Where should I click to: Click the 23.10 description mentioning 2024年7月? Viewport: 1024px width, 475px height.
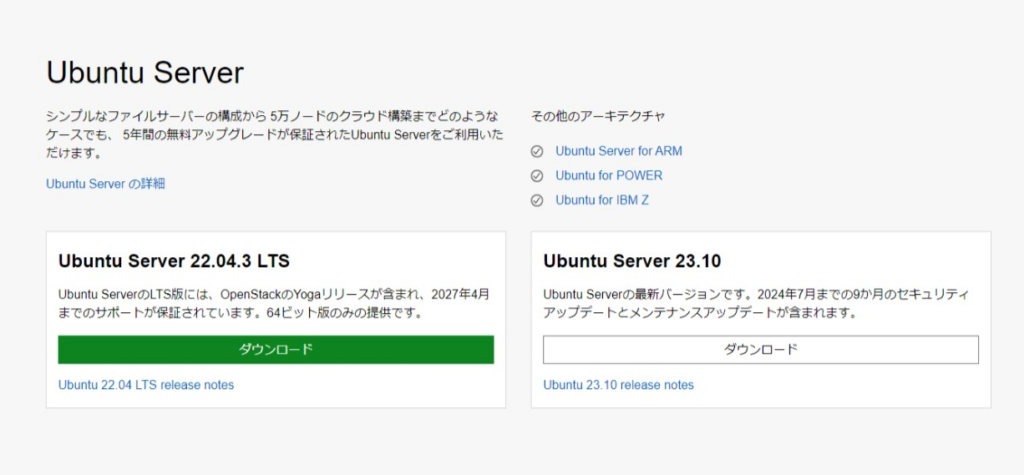click(756, 304)
